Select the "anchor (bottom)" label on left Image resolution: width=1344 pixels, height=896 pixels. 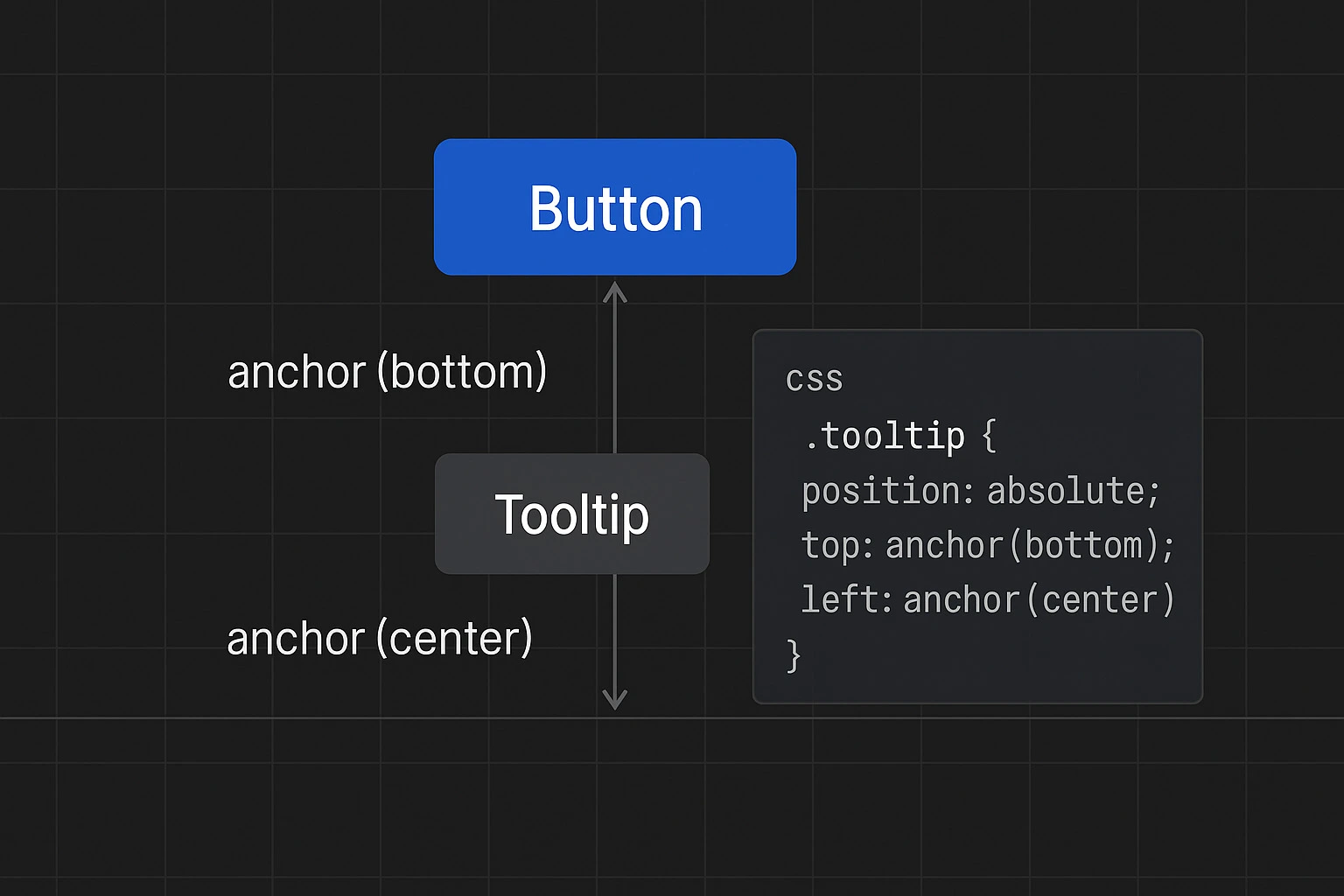(387, 372)
